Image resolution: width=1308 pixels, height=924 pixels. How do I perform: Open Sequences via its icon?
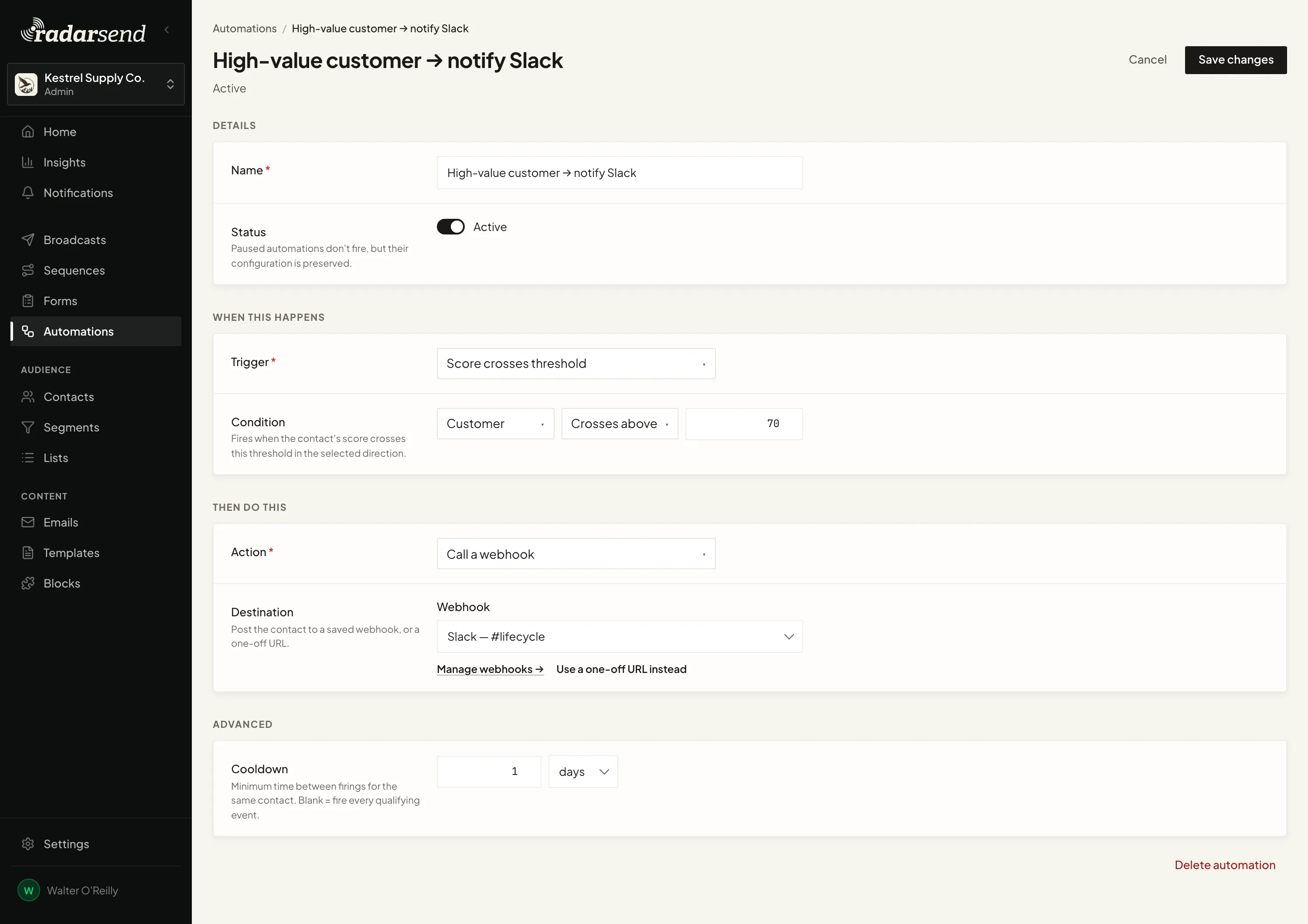(x=28, y=270)
